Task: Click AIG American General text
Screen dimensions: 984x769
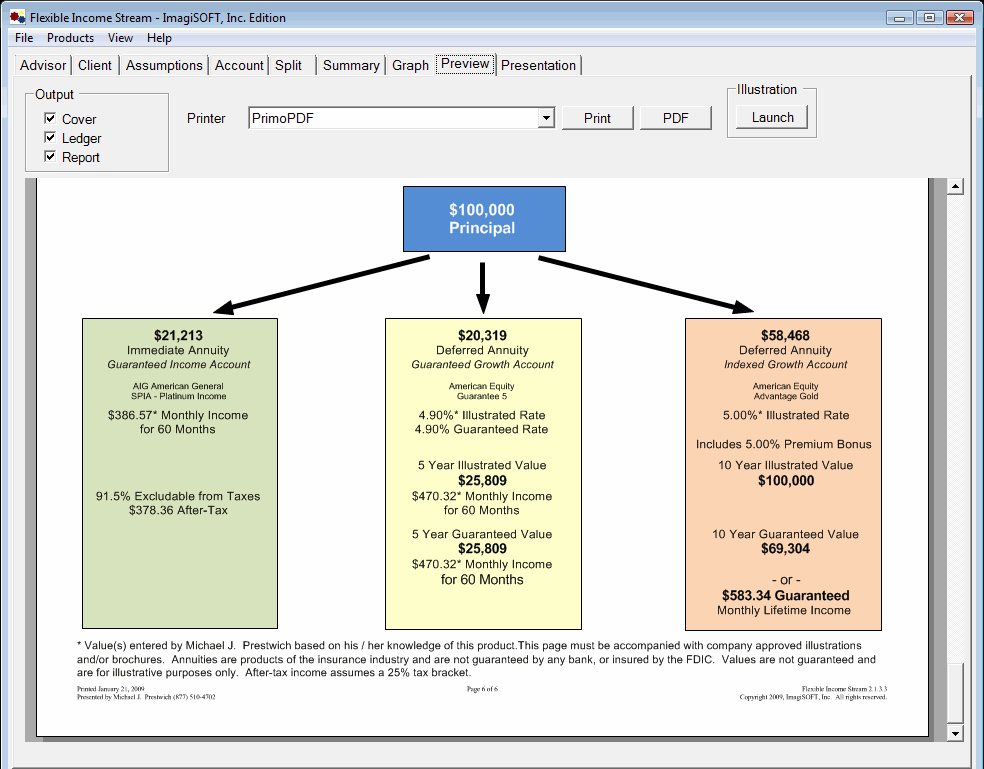Action: coord(178,386)
